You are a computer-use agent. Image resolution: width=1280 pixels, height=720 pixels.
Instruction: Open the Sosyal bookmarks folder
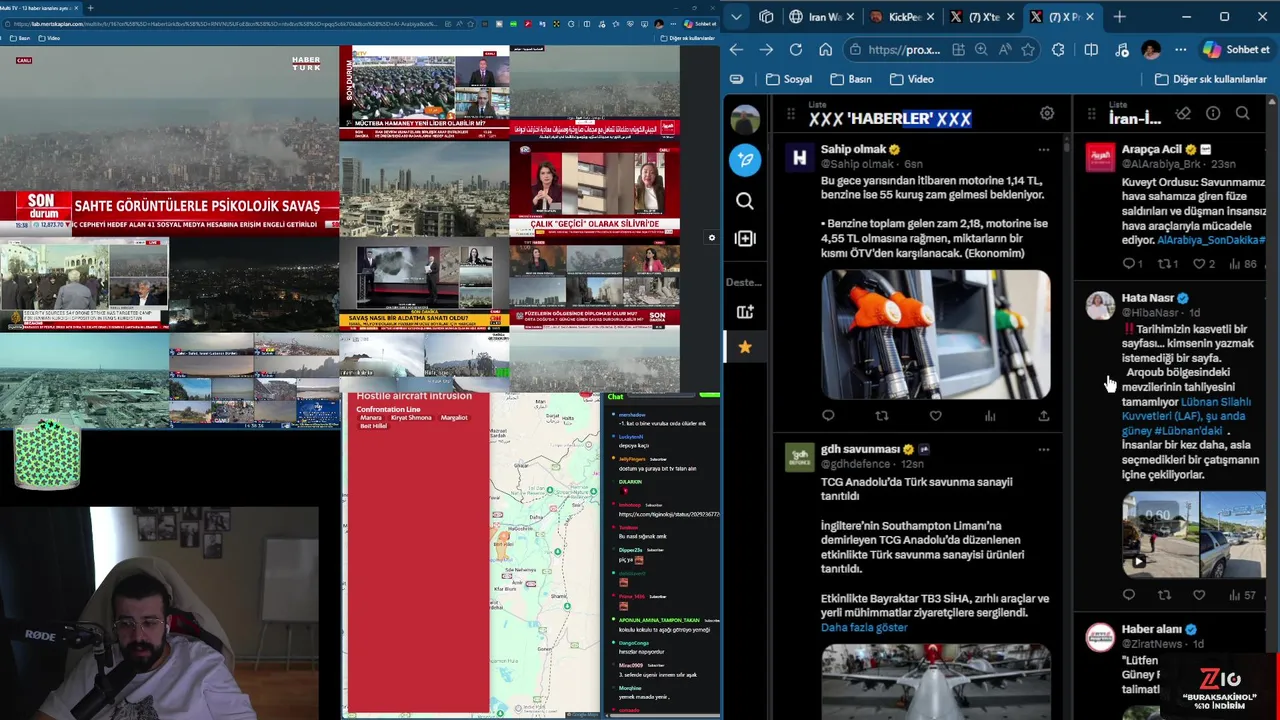point(789,79)
